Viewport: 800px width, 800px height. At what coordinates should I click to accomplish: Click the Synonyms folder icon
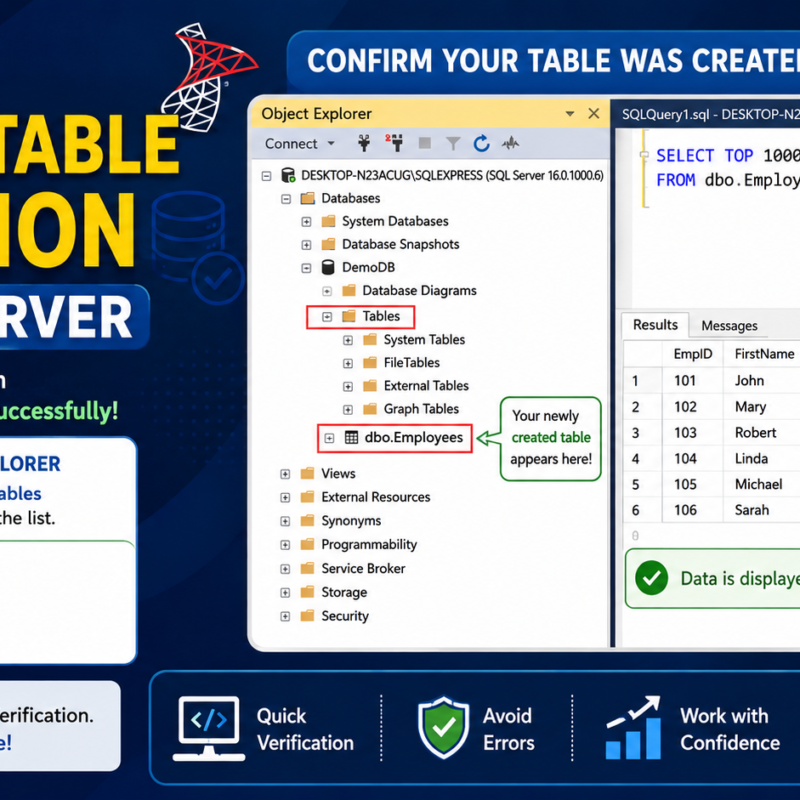307,520
